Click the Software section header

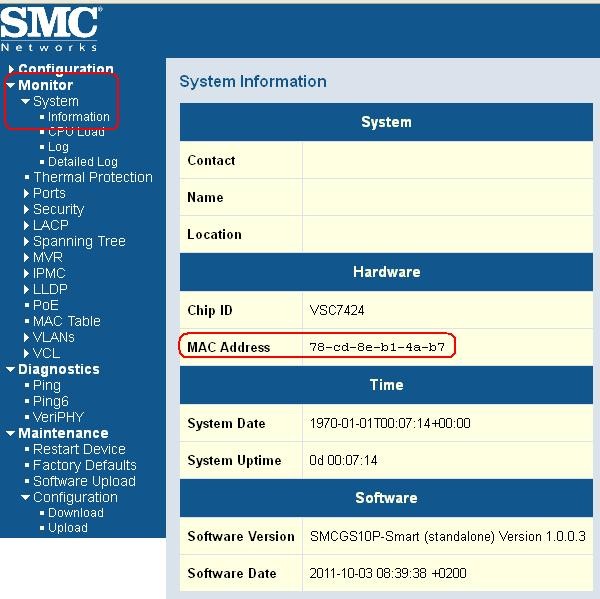(x=386, y=498)
